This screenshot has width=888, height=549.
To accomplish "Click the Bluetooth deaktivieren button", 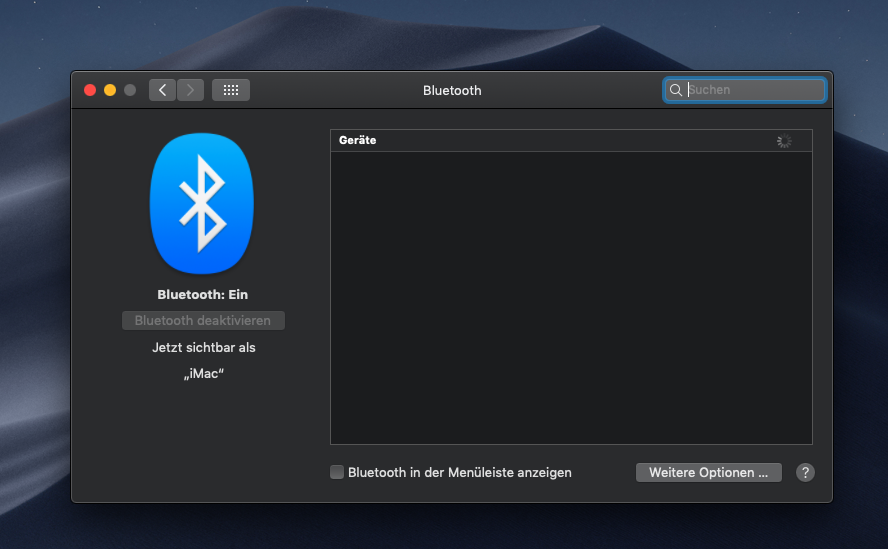I will (203, 321).
